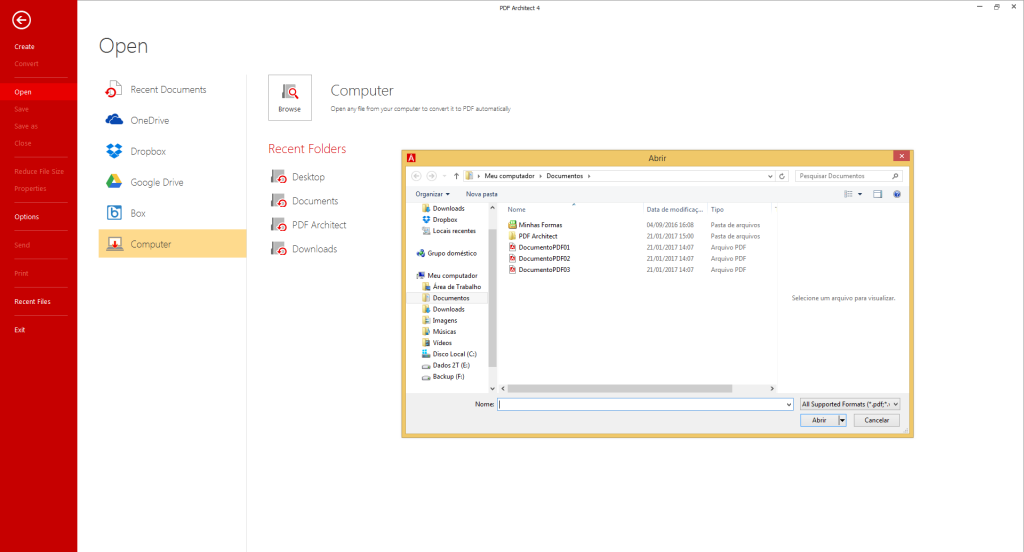
Task: Click Nova pasta in the dialog toolbar
Action: (481, 194)
